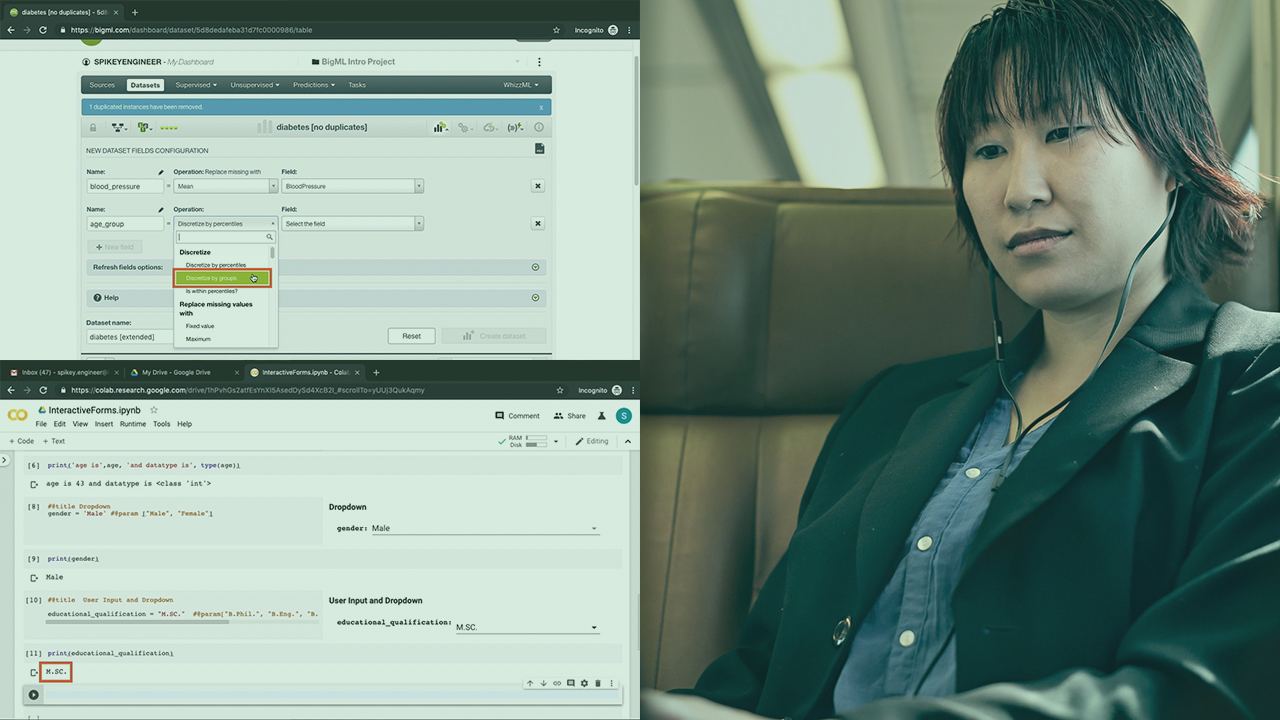Click the Share button in Colab
1280x720 pixels.
coord(570,416)
